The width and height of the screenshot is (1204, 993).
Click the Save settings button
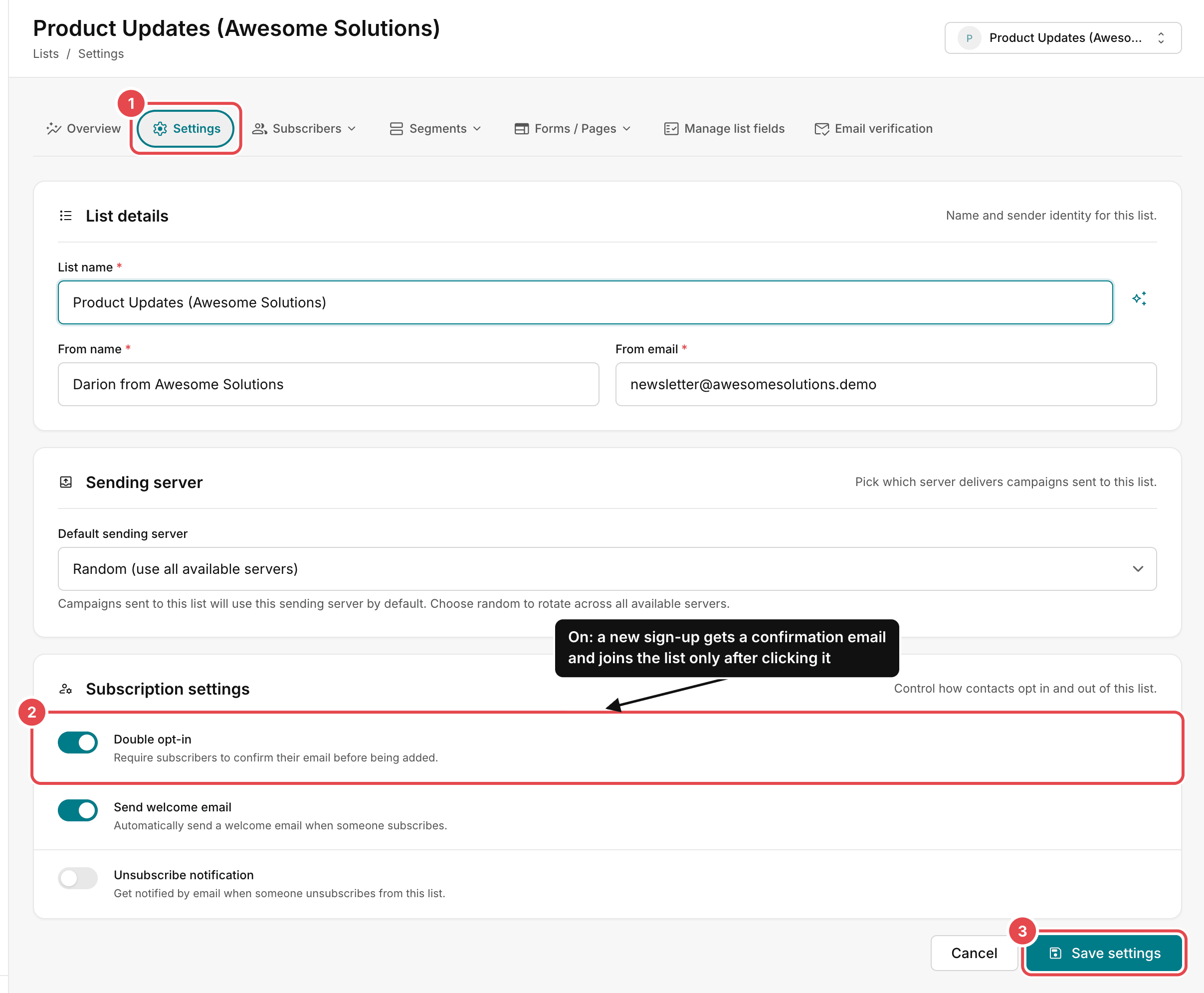click(1105, 953)
